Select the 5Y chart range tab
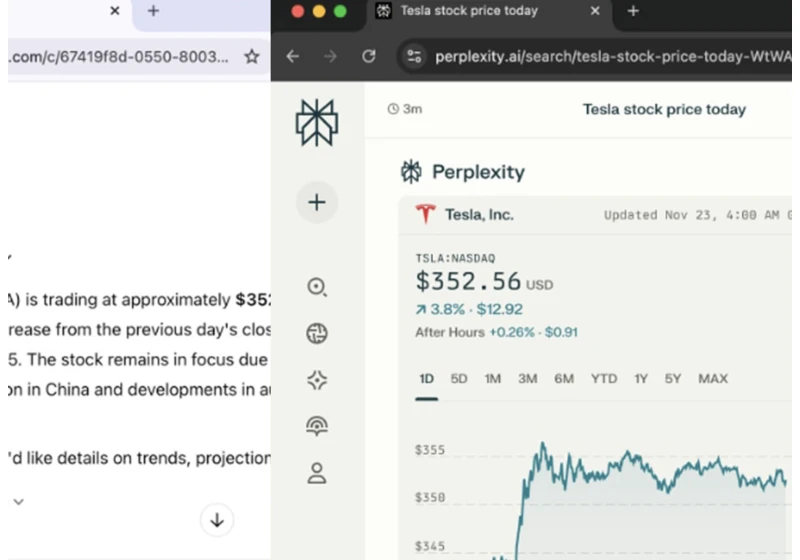The height and width of the screenshot is (560, 800). [x=672, y=378]
